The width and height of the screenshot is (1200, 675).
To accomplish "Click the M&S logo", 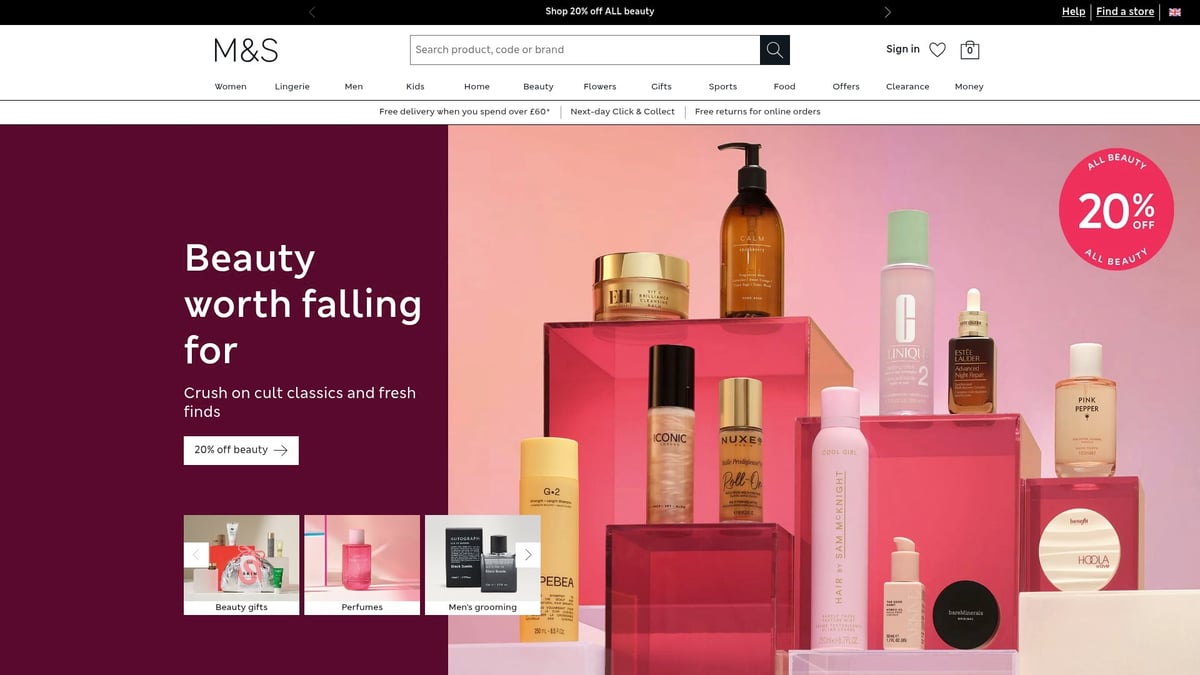I will pyautogui.click(x=246, y=50).
